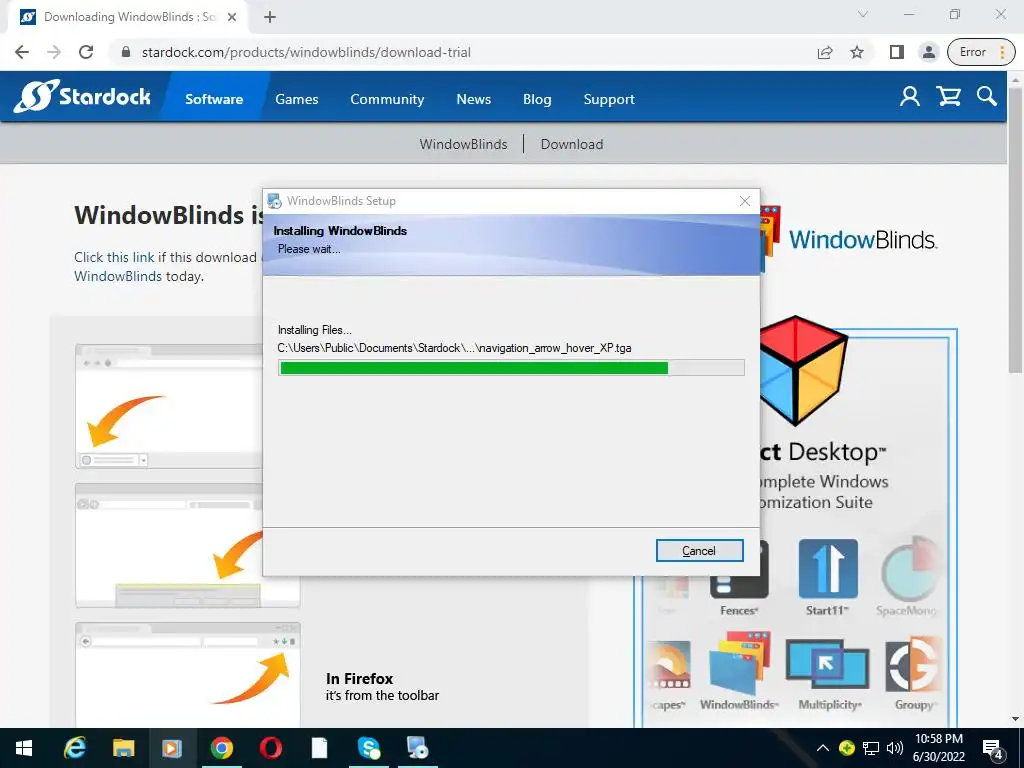Open the Software nav menu
This screenshot has width=1024, height=768.
[x=214, y=99]
